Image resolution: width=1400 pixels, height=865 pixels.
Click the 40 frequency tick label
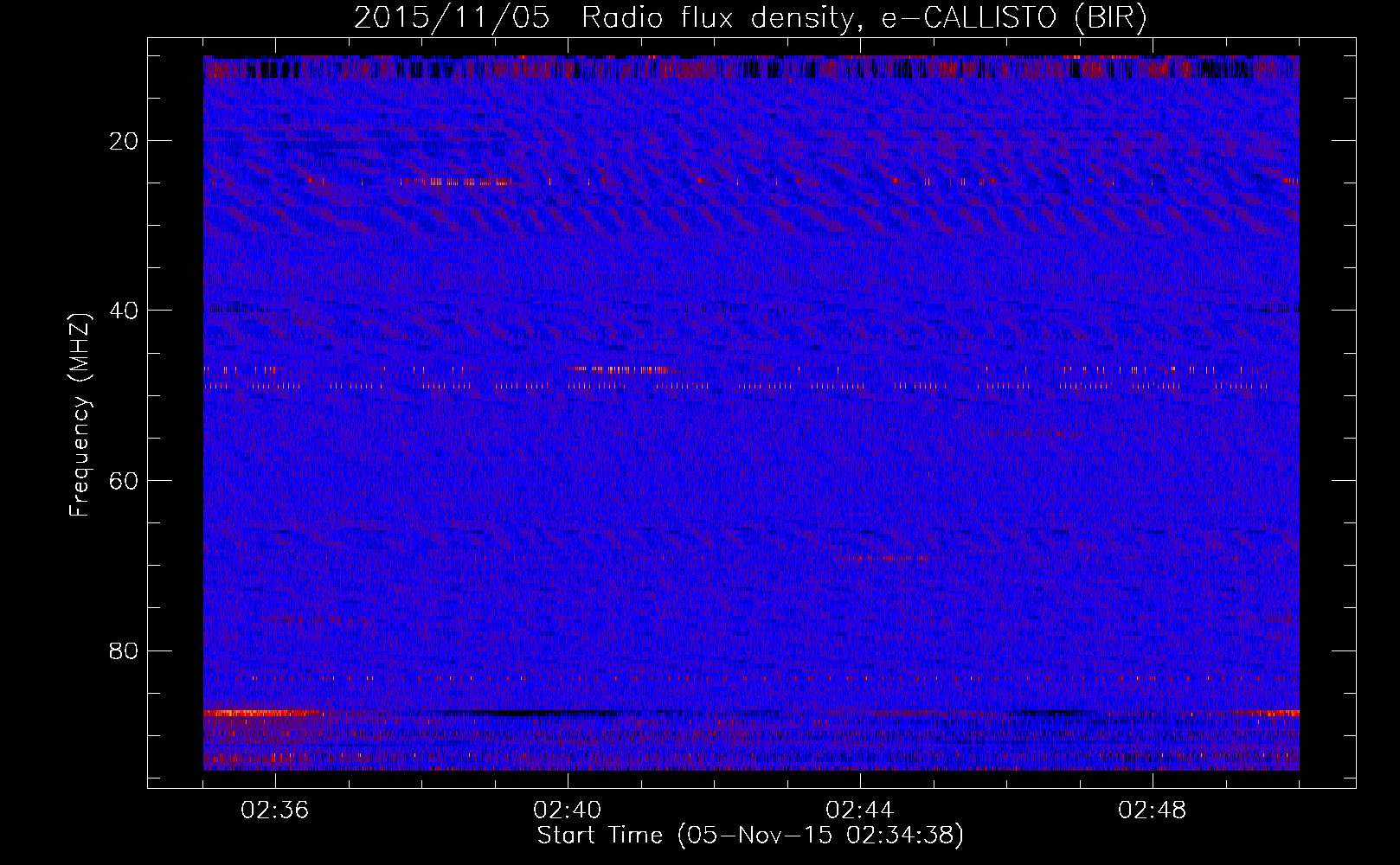[125, 311]
